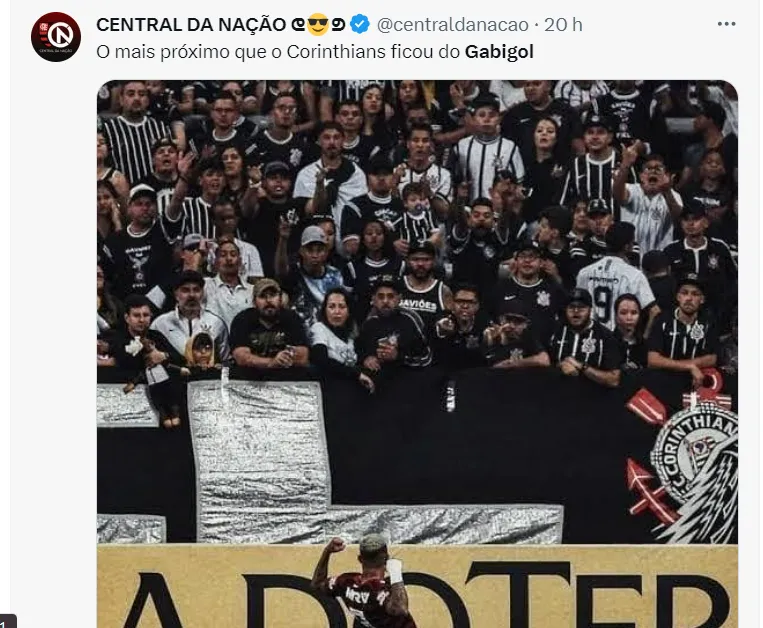This screenshot has height=628, width=763.
Task: Click the bold Gabigol word in the tweet
Action: tap(499, 52)
